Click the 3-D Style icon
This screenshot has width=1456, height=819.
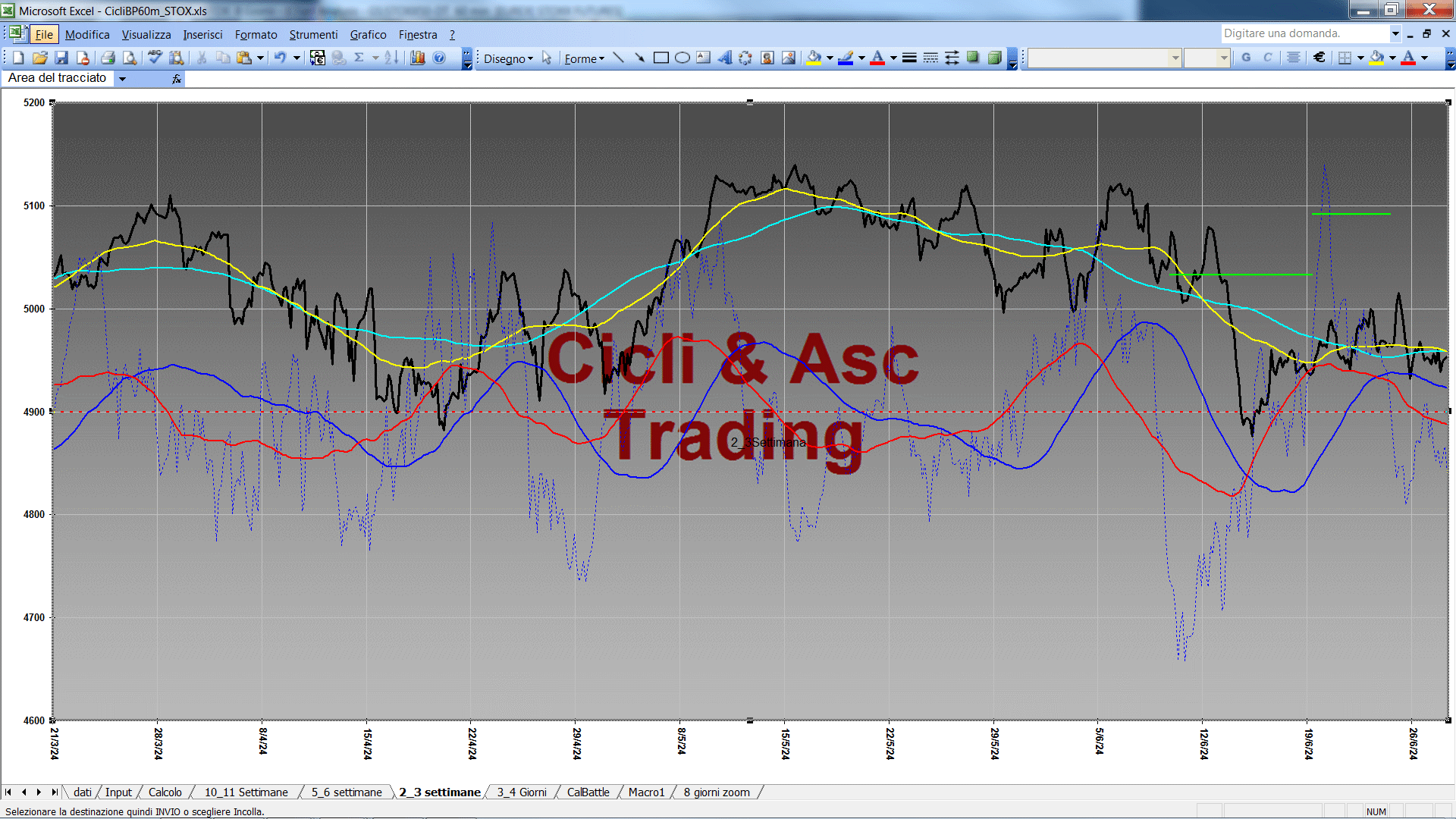click(x=994, y=58)
